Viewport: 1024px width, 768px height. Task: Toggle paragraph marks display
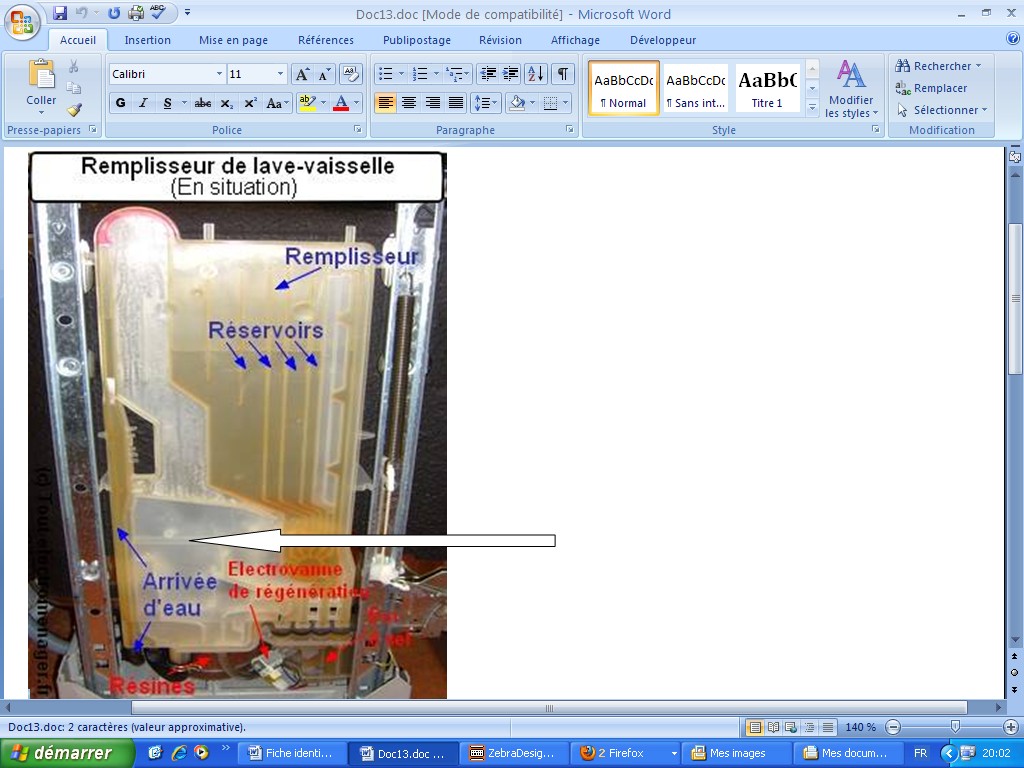[562, 74]
